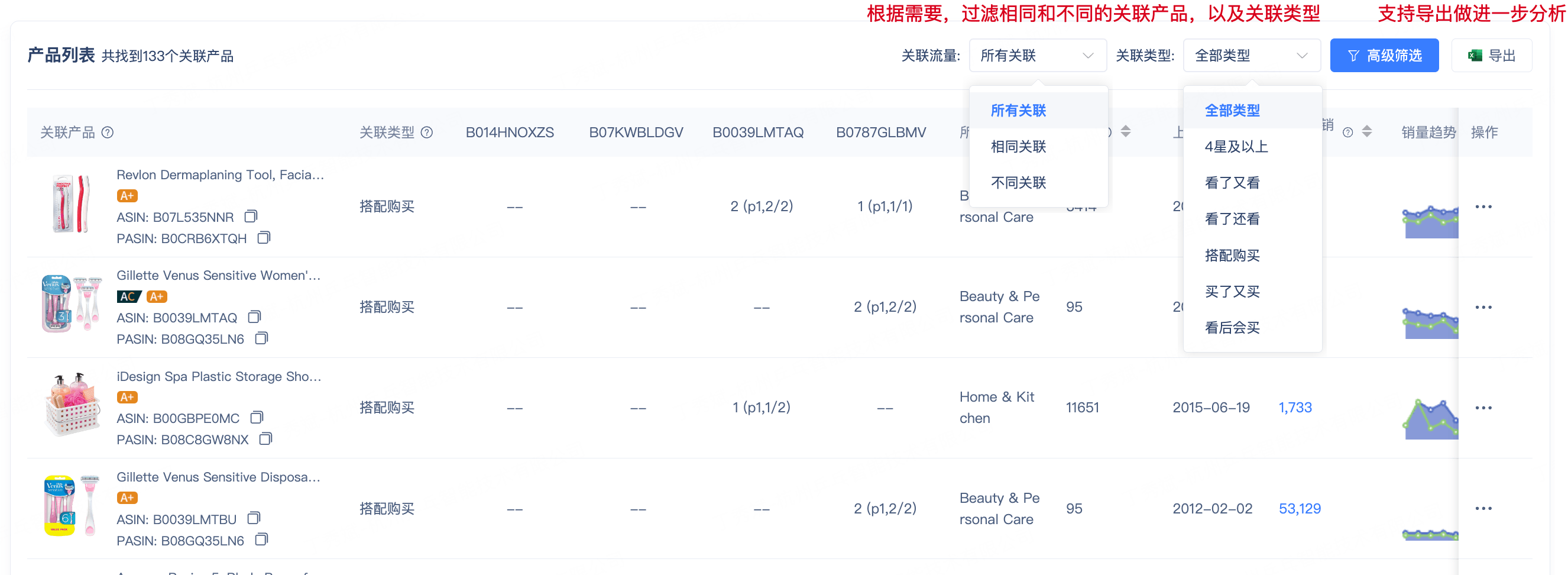View sales trend chart for iDesign row

click(x=1430, y=419)
